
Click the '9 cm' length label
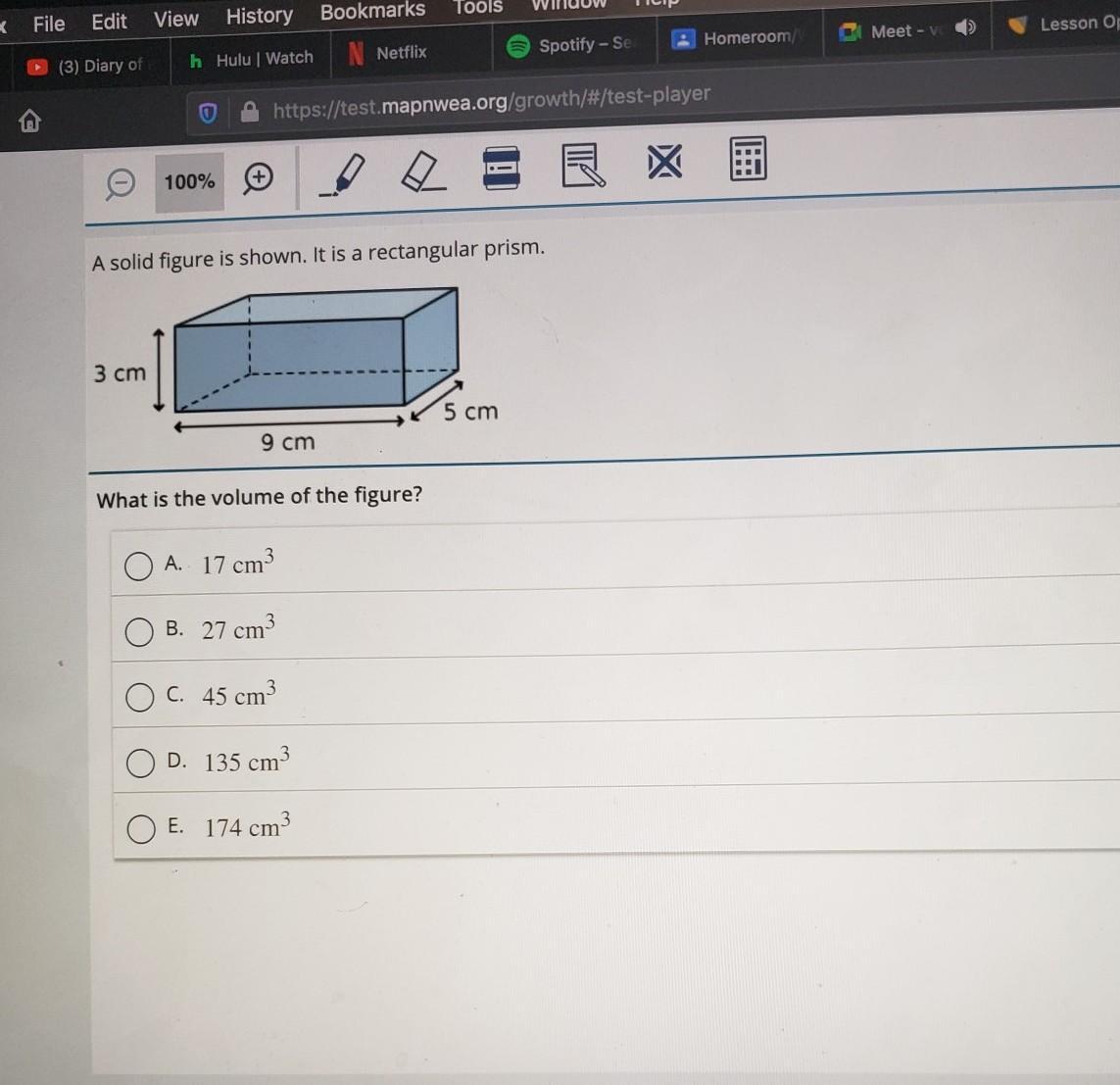288,442
